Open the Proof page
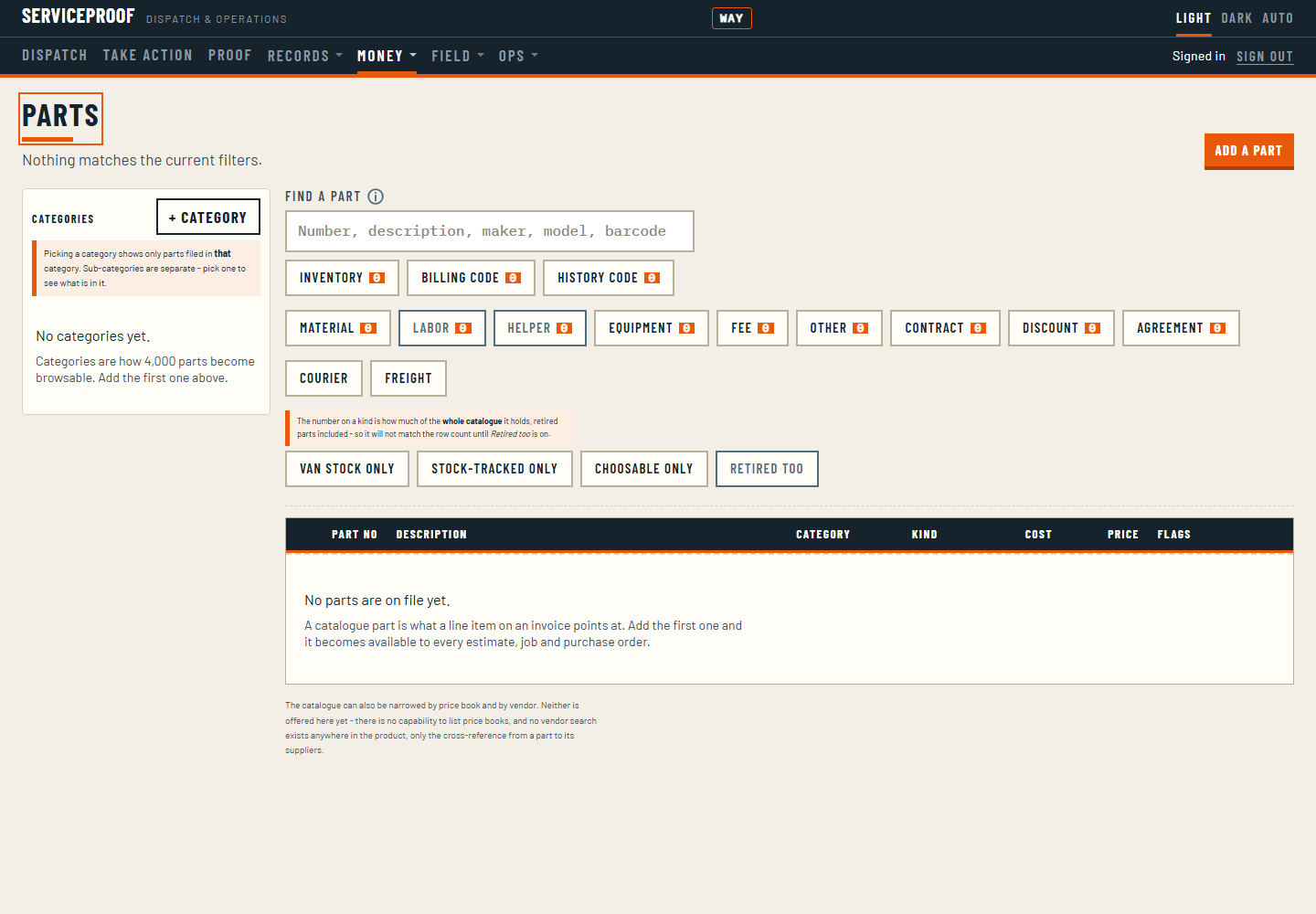Screen dimensions: 1316x914 [230, 56]
